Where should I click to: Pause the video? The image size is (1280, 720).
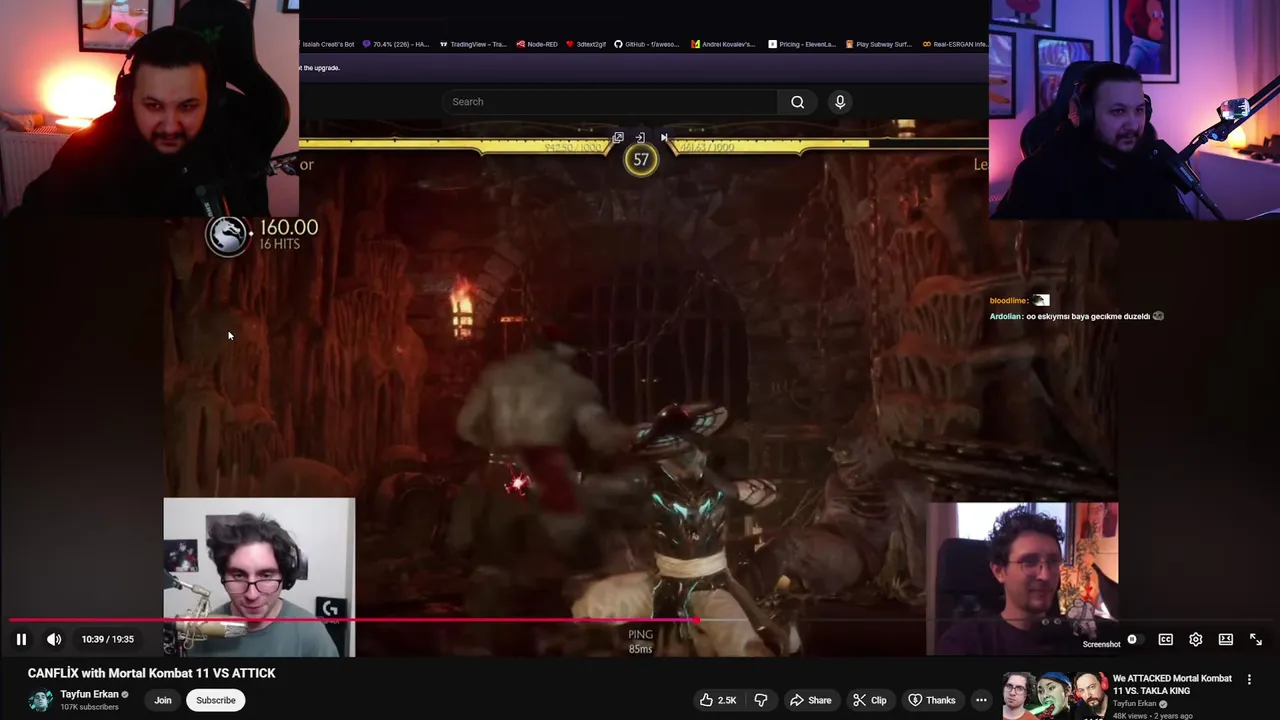click(21, 639)
